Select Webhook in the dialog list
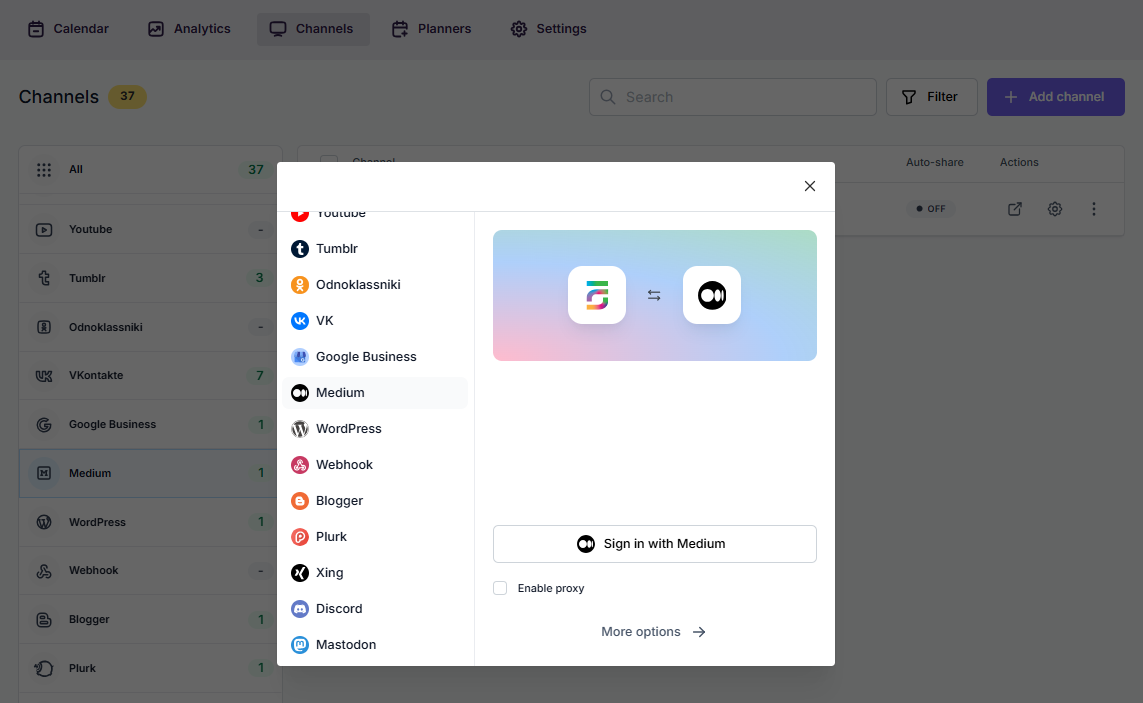1143x703 pixels. (x=375, y=465)
